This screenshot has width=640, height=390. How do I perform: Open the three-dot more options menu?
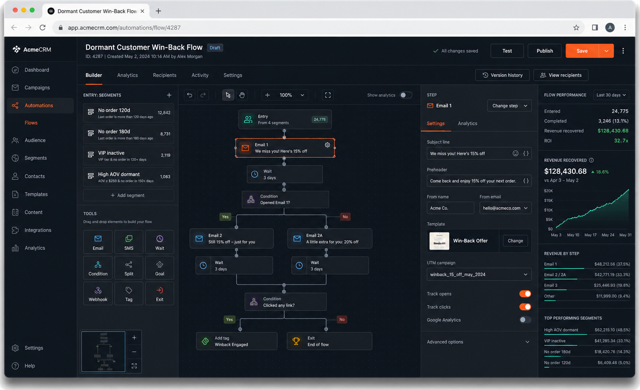click(x=623, y=51)
